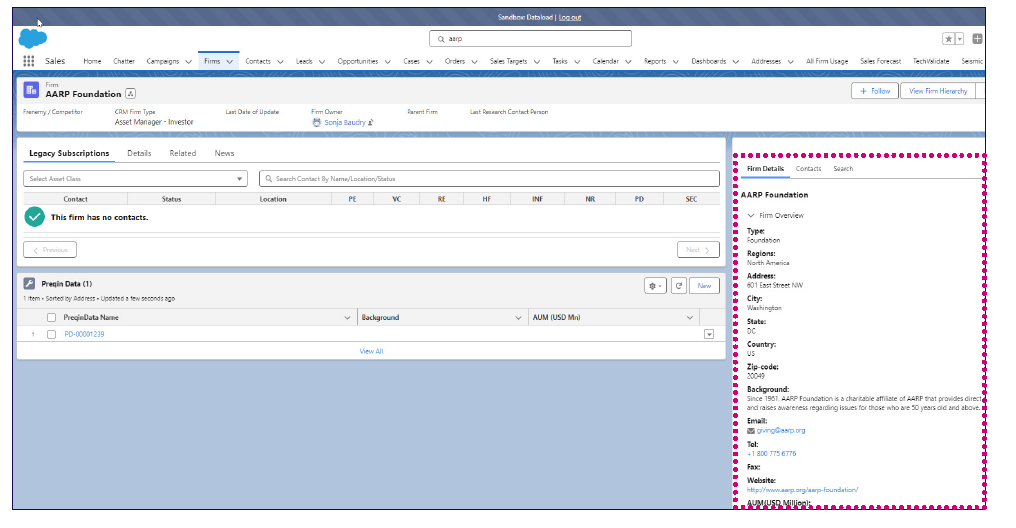Open the Reports nav tab
The width and height of the screenshot is (1016, 528).
coord(655,61)
